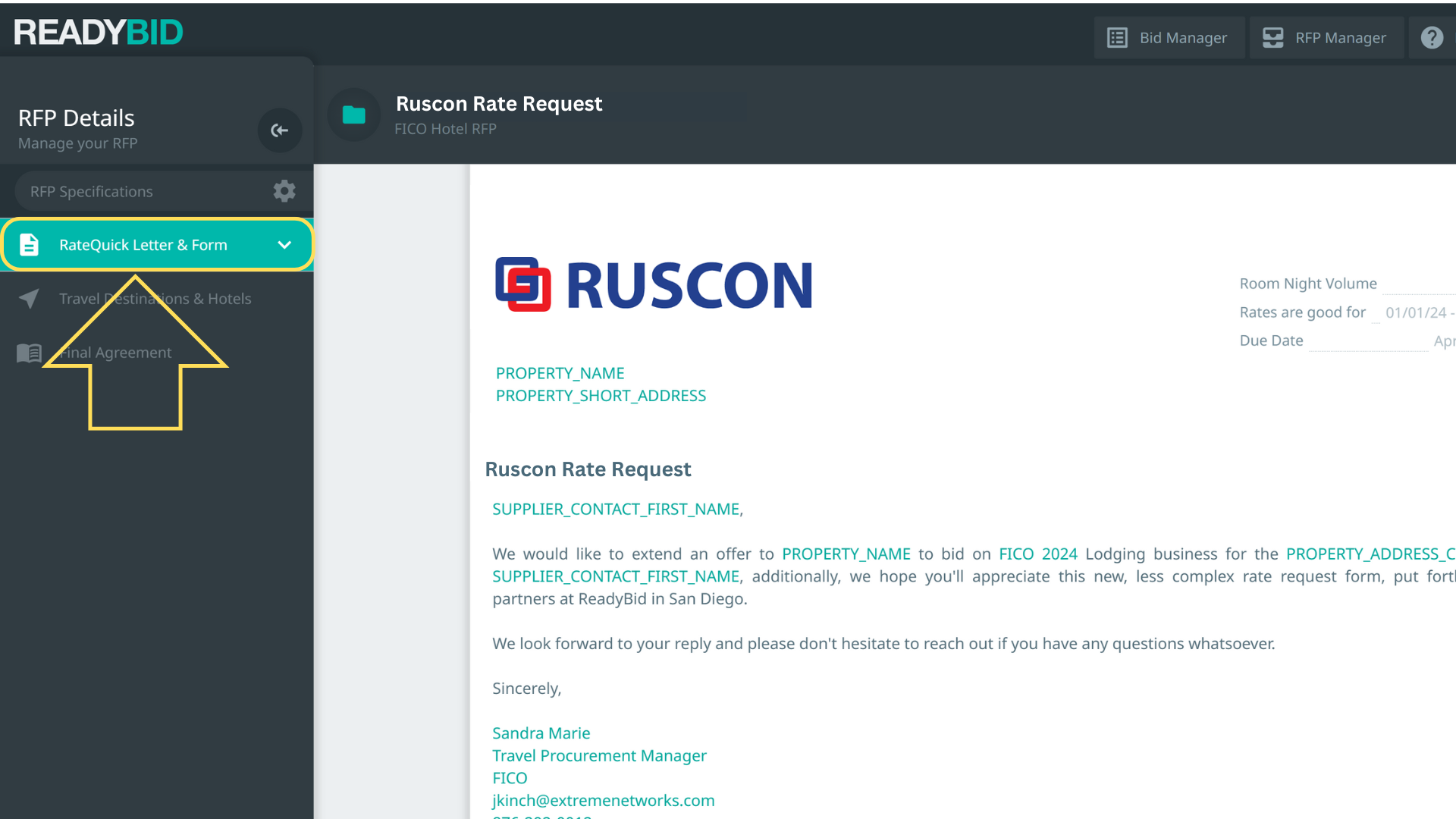Click the RateQuick Letter document icon

29,245
